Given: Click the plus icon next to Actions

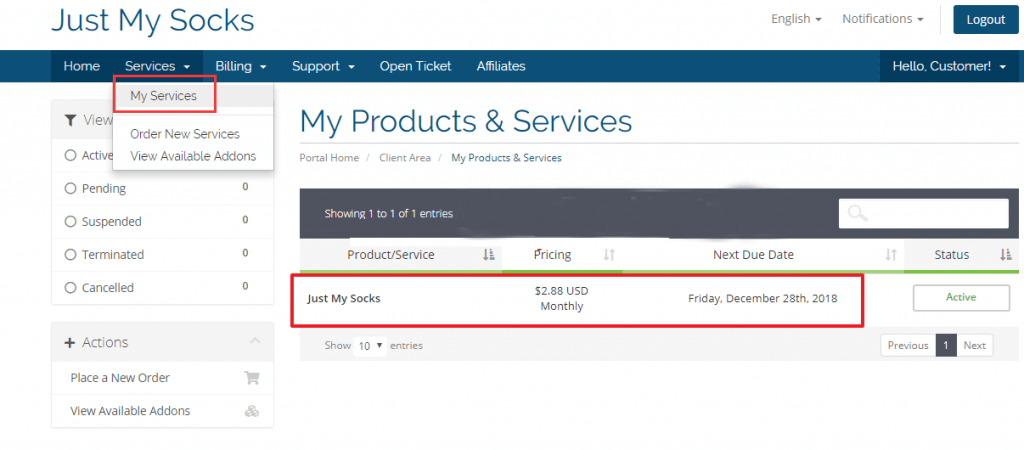Looking at the screenshot, I should tap(71, 343).
